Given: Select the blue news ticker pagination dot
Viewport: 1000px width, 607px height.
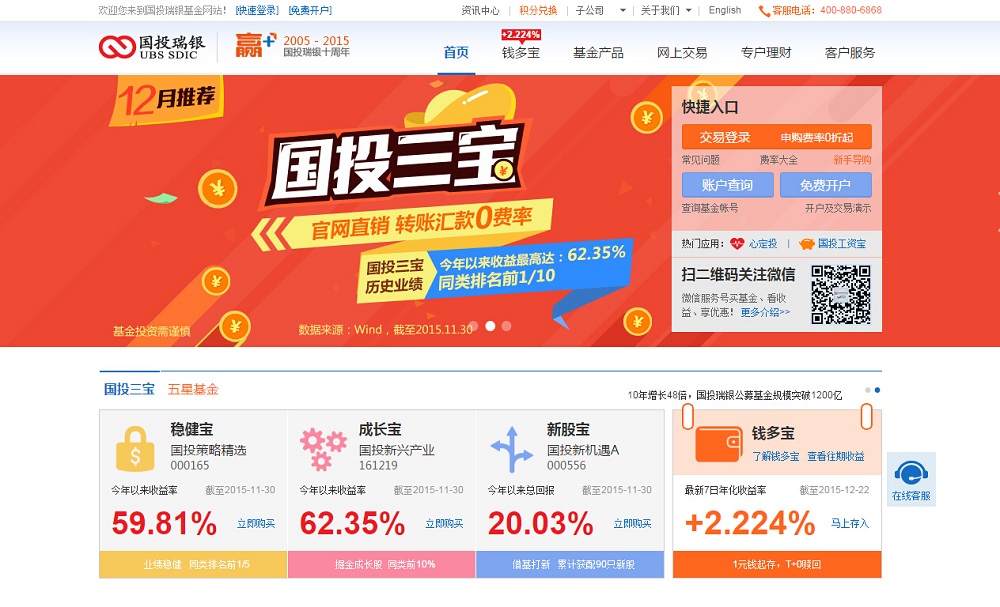Looking at the screenshot, I should (x=878, y=390).
